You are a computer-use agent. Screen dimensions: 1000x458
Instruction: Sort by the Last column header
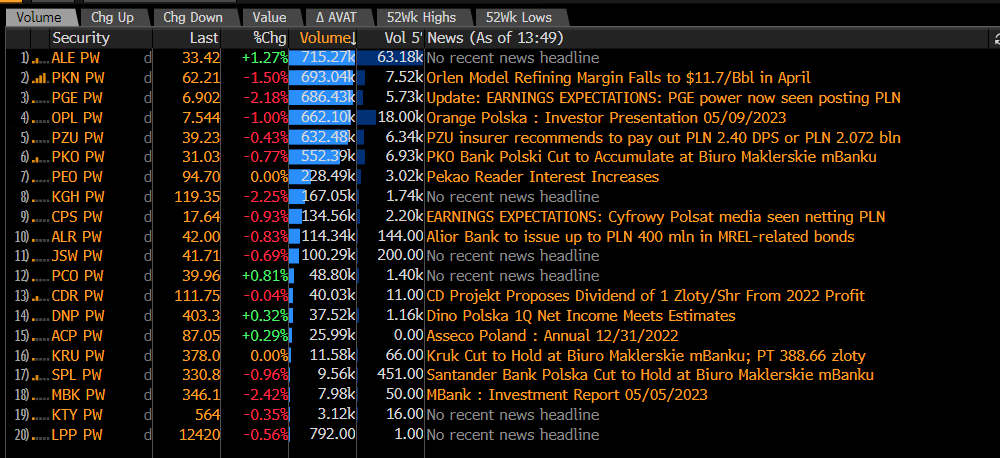coord(204,38)
